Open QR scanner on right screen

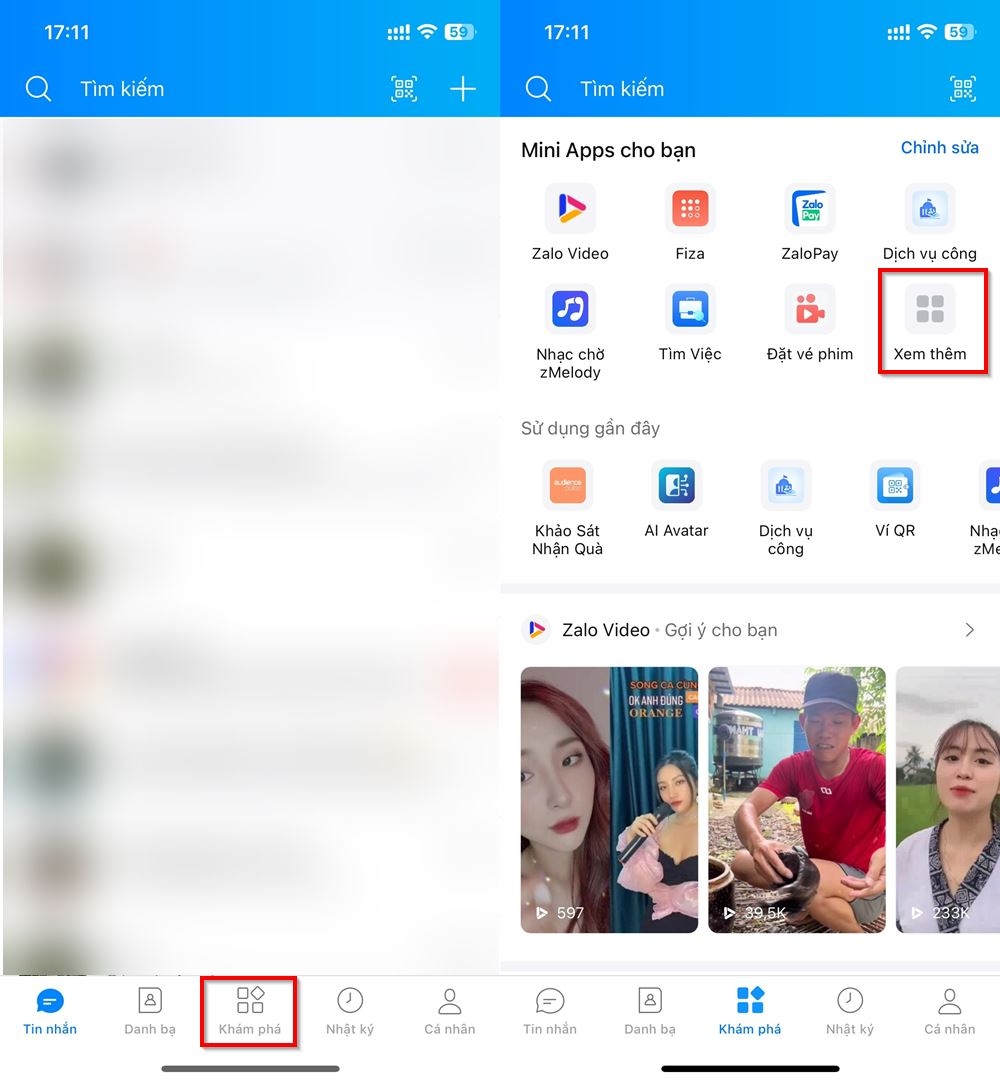coord(963,89)
